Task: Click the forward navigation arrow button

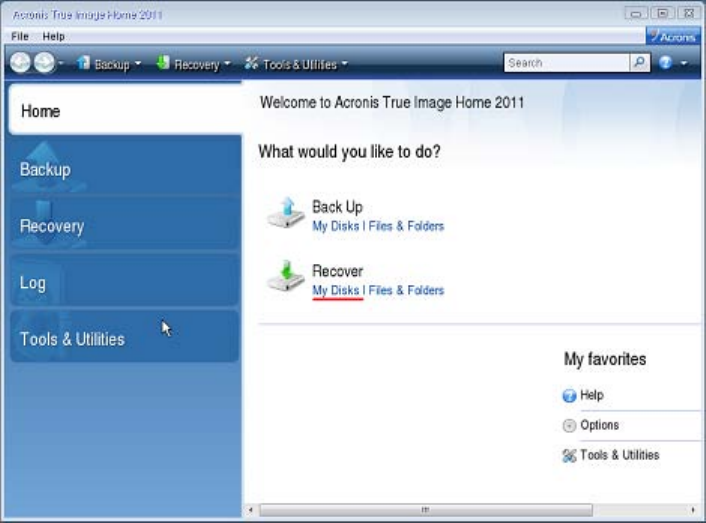Action: [45, 63]
